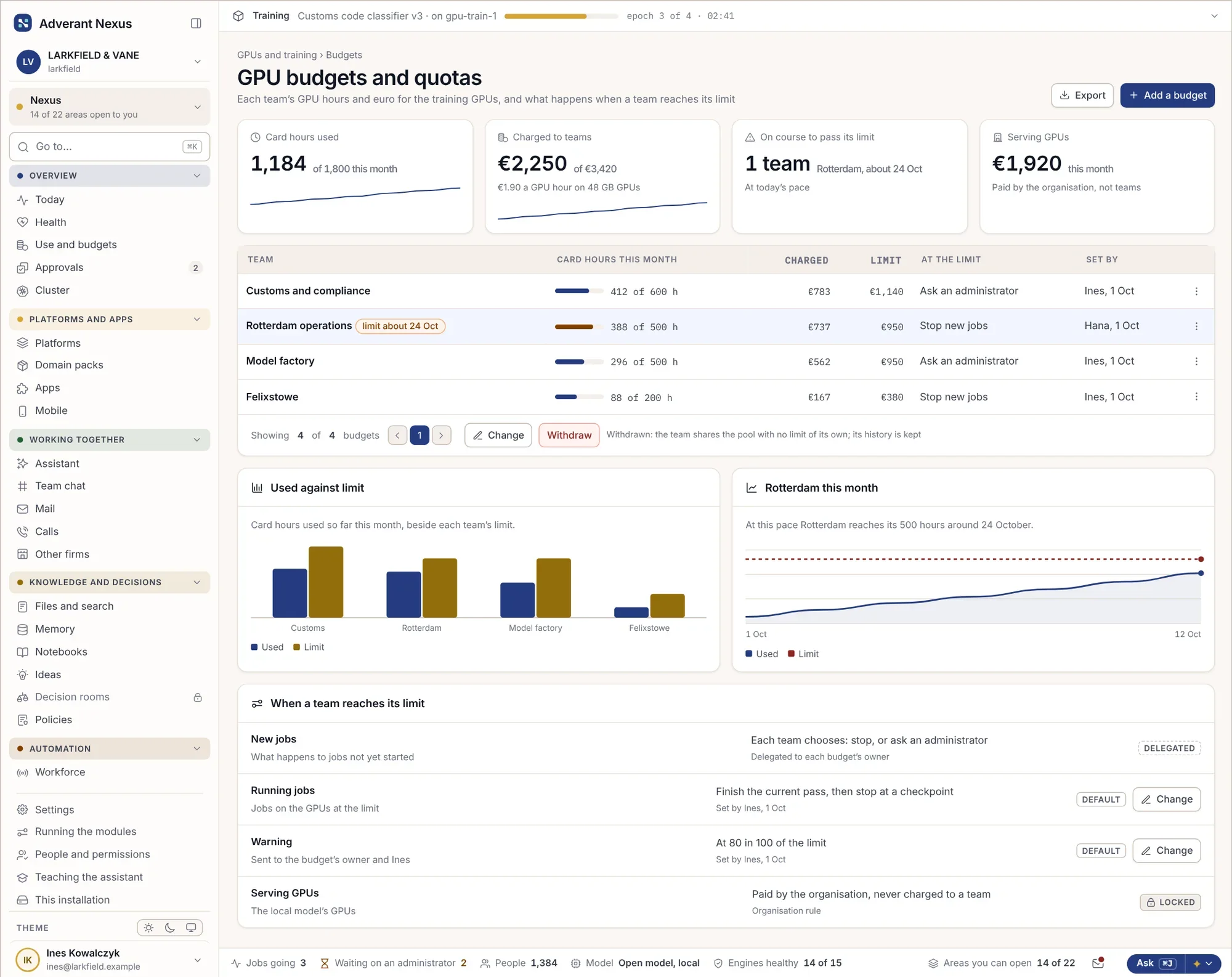This screenshot has height=977, width=1232.
Task: Open row menu for Rotterdam operations
Action: click(1196, 326)
